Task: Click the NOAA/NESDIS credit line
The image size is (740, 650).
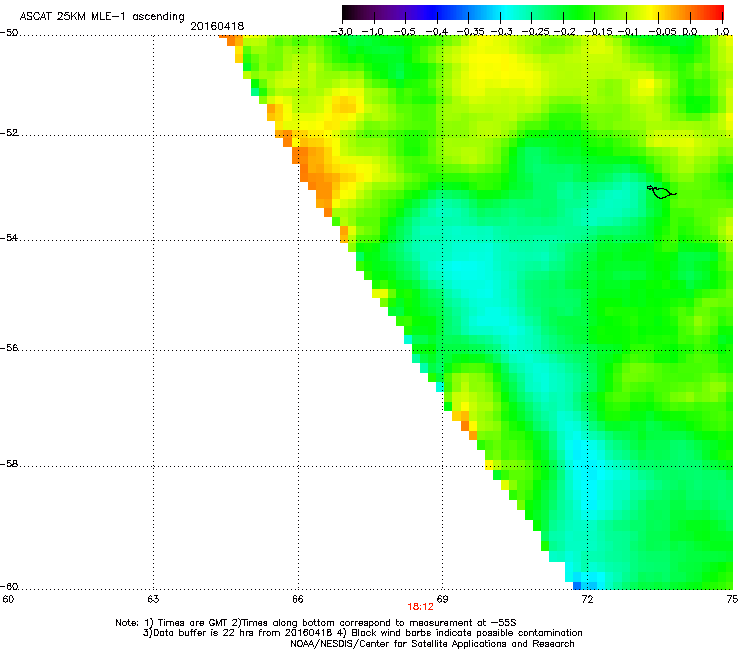Action: (432, 644)
